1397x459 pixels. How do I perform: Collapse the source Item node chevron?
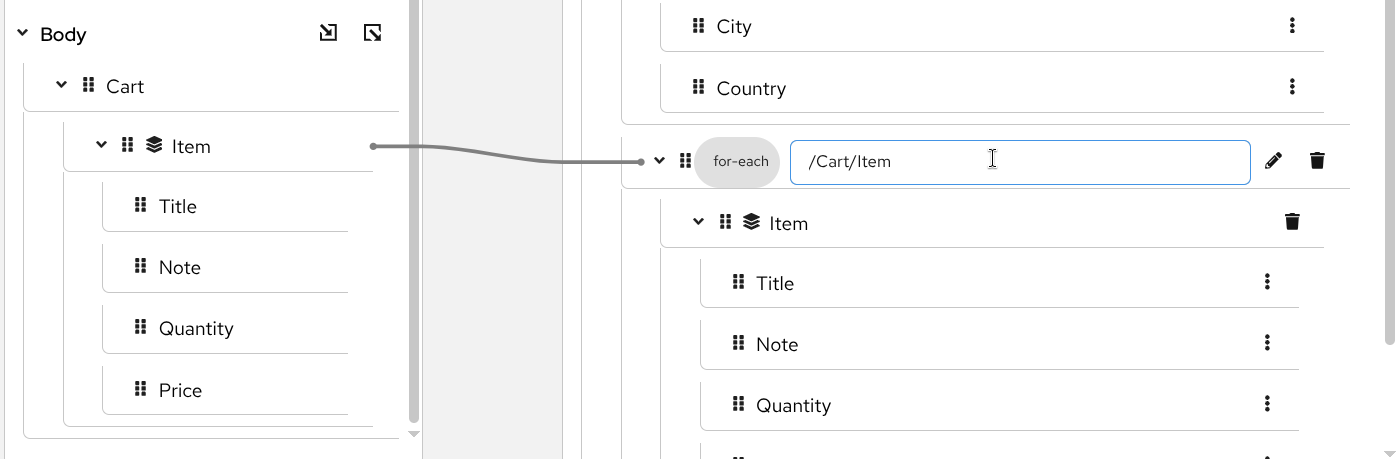(x=101, y=145)
